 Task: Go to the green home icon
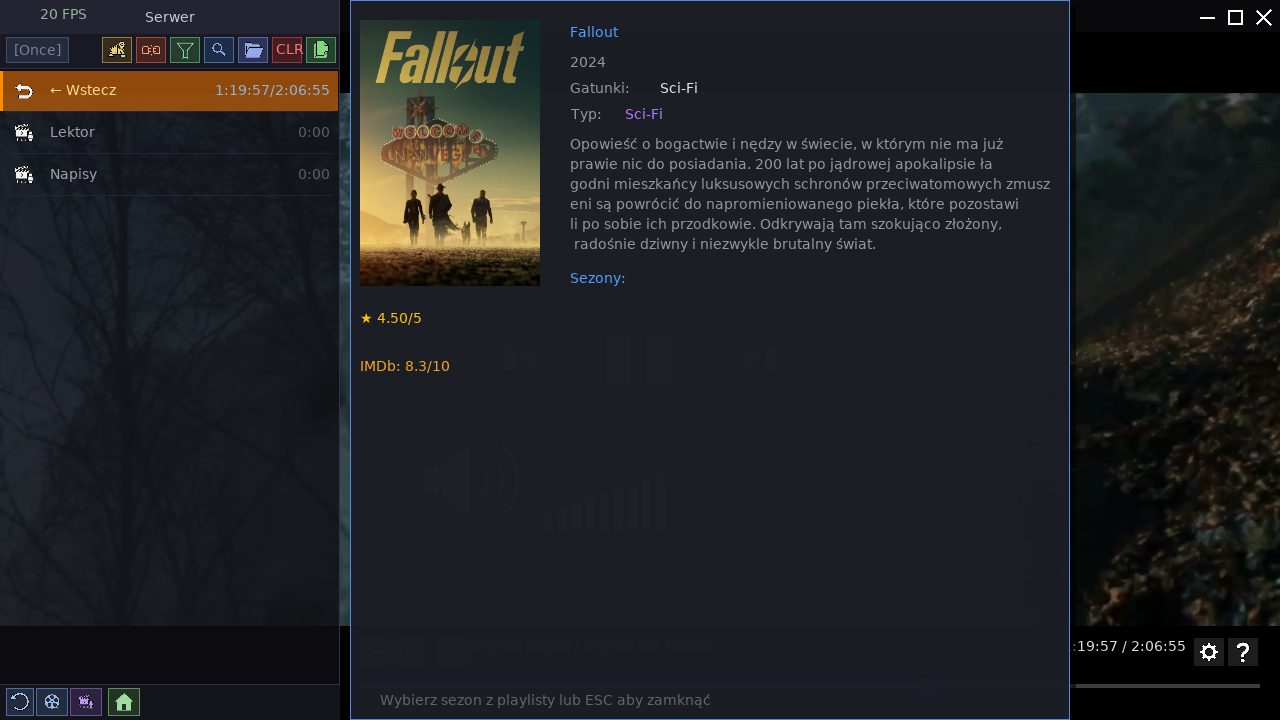124,702
